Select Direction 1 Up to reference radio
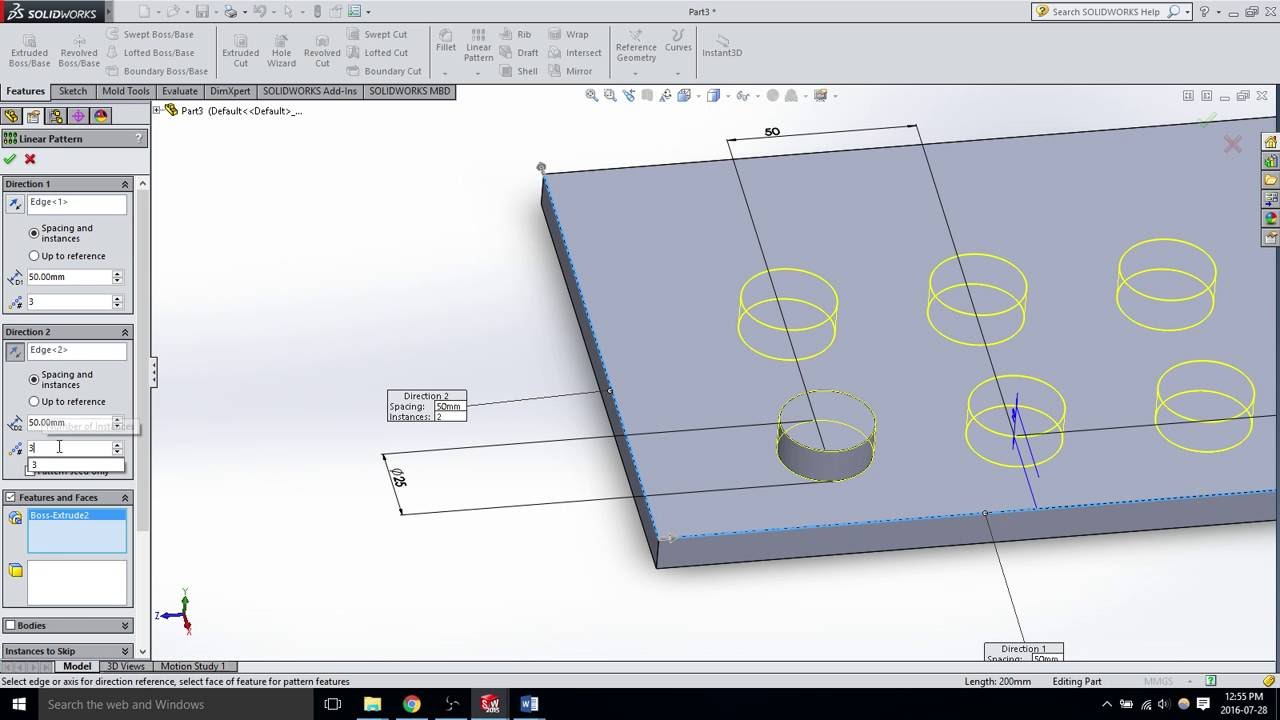Screen dimensions: 1280x720 coord(34,256)
